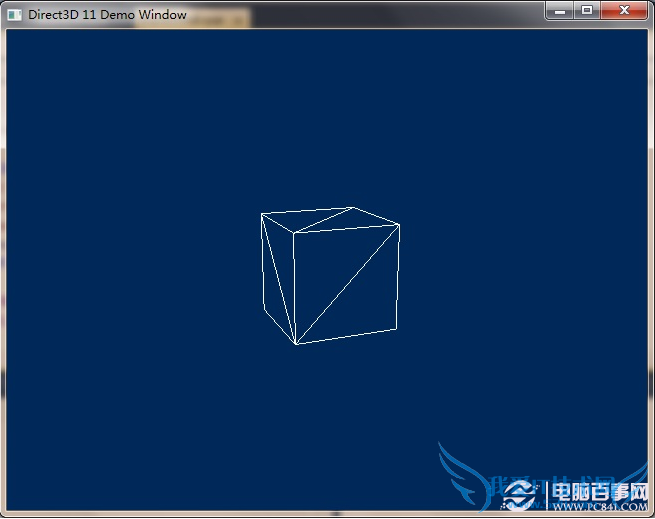Select the 'Direct3D 11 Demo Window' title text
This screenshot has height=519, width=655.
pos(107,15)
